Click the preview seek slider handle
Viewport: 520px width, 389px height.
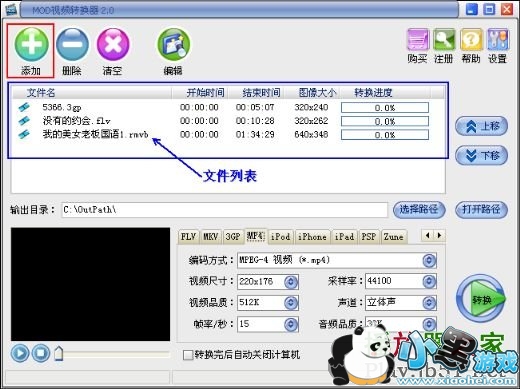click(59, 354)
